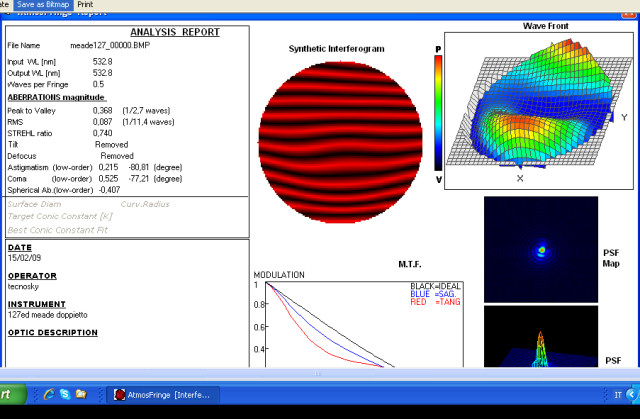Click greyed Target Conic Constant label
The image size is (640, 419).
pos(60,217)
